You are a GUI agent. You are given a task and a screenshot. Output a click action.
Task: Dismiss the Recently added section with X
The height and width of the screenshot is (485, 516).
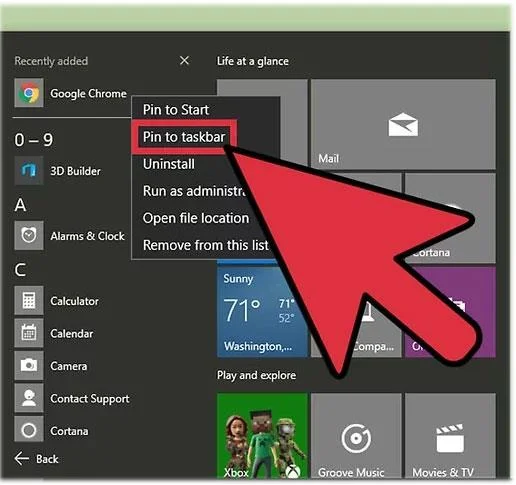click(184, 61)
